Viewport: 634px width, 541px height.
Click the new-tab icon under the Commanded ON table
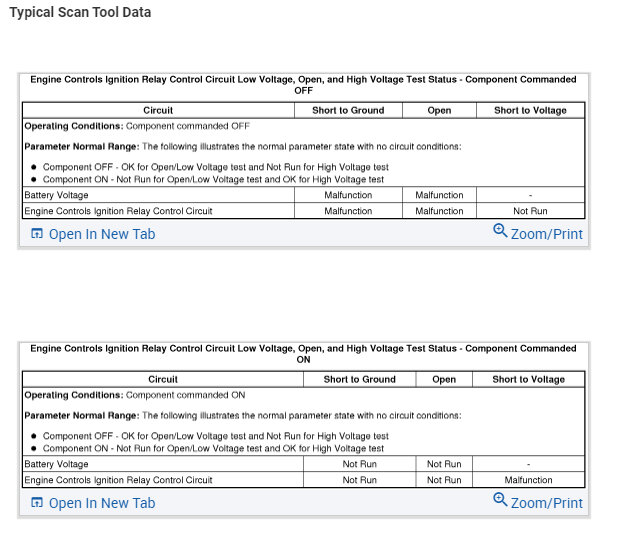37,502
